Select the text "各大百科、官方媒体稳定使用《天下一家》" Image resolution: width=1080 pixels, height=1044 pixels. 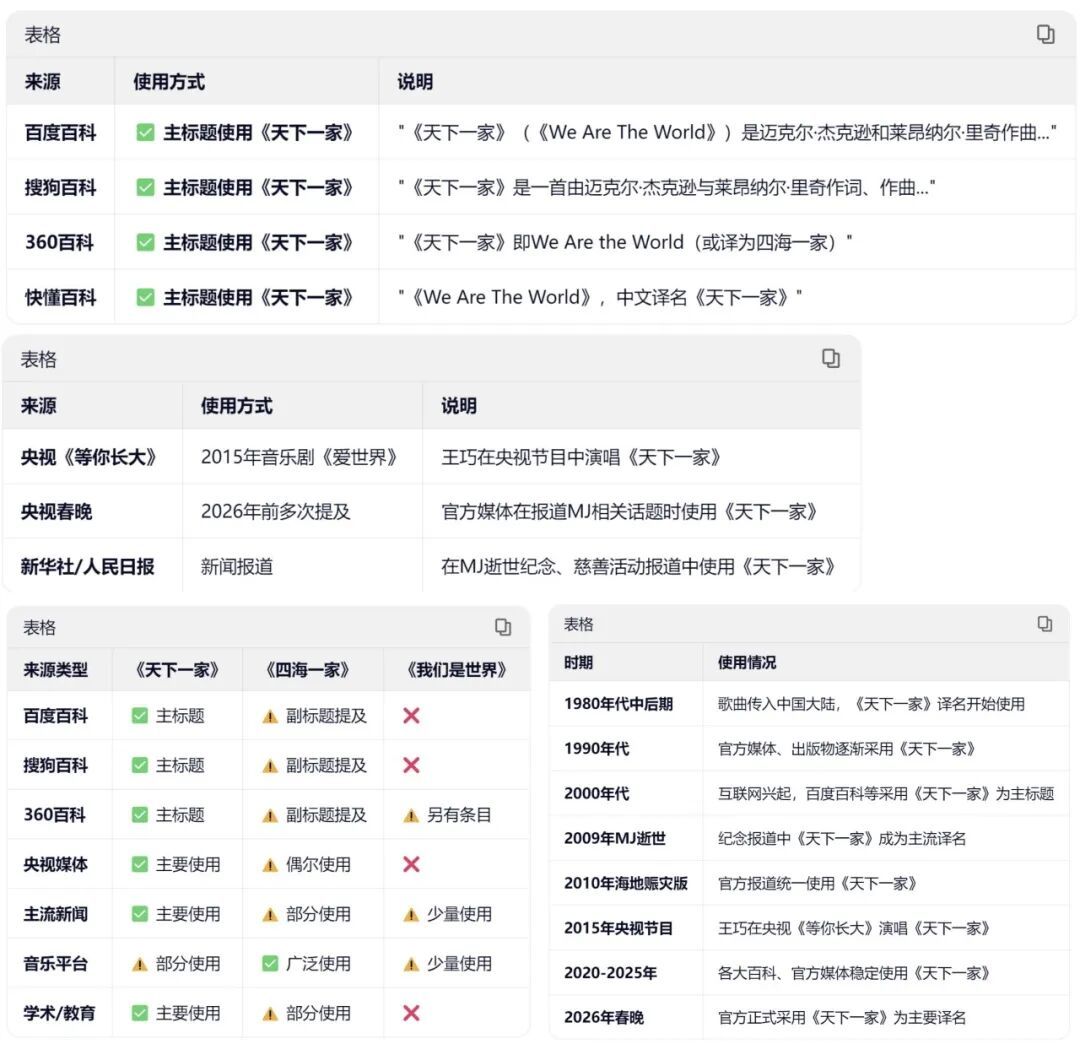pyautogui.click(x=854, y=972)
